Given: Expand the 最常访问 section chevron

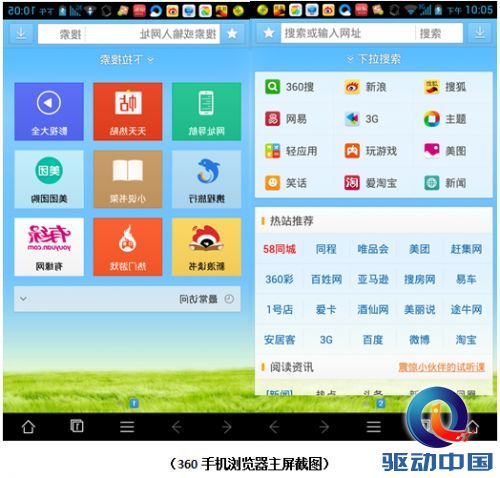Looking at the screenshot, I should [x=23, y=299].
